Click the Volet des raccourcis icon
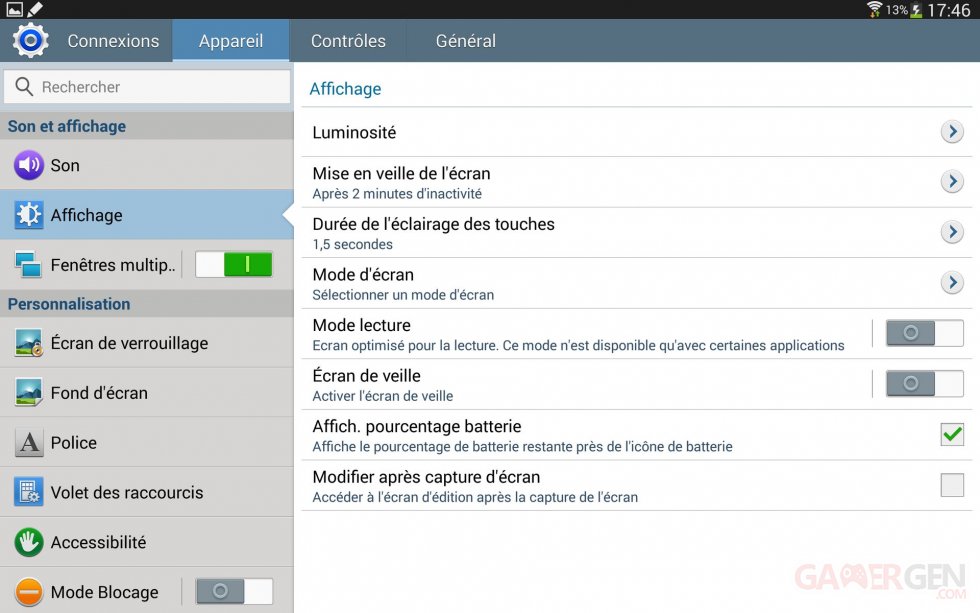The width and height of the screenshot is (980, 613). pyautogui.click(x=29, y=492)
